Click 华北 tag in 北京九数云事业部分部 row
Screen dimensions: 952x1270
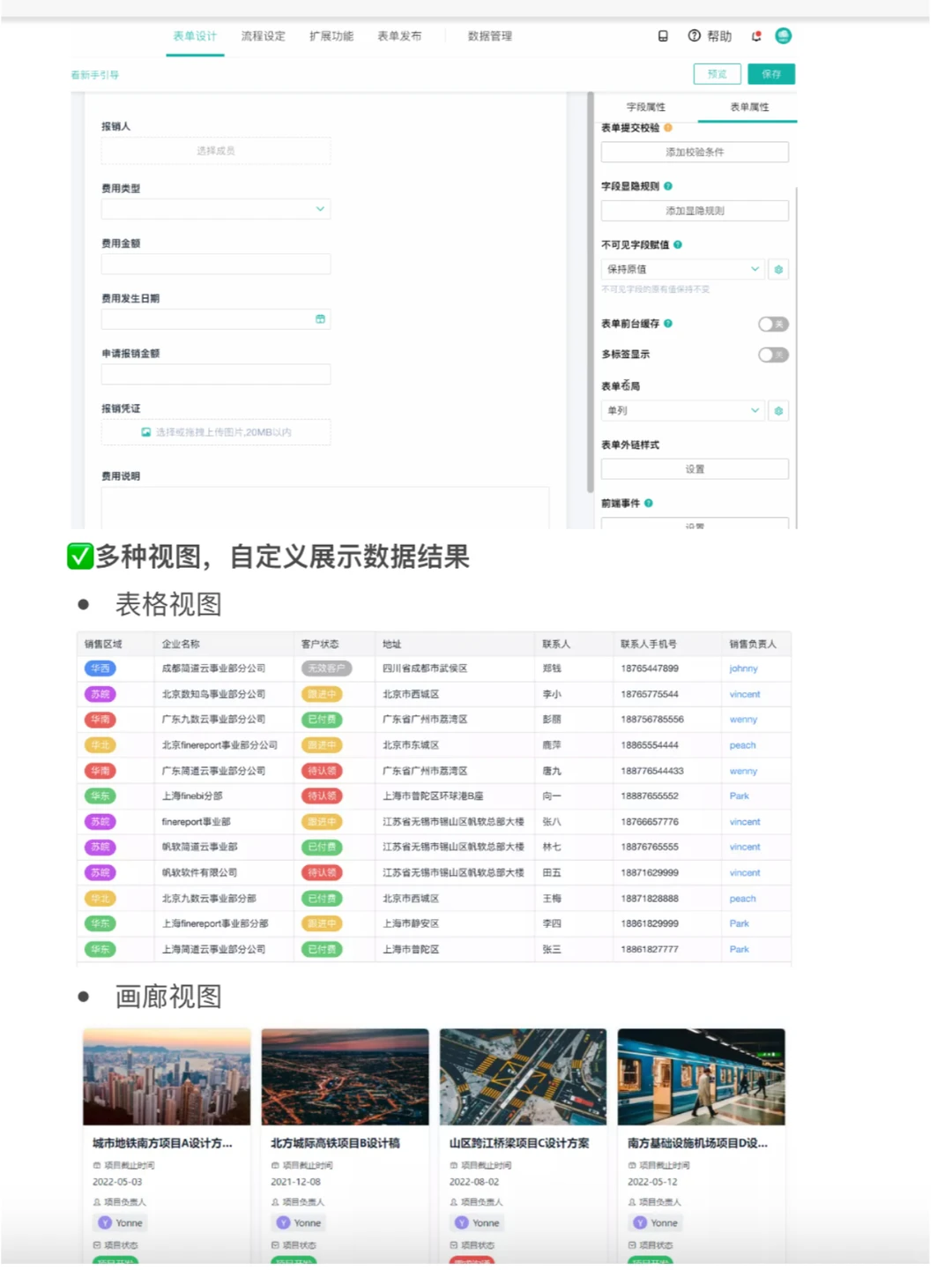100,899
